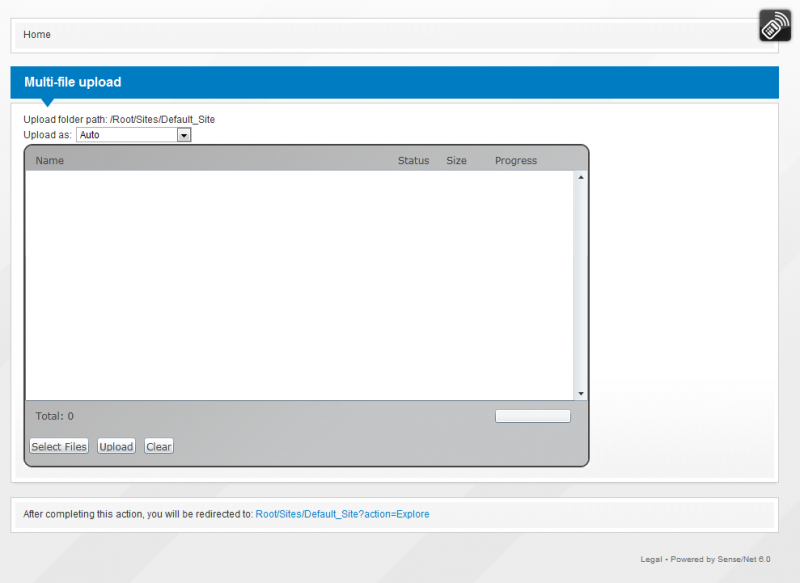The image size is (800, 583).
Task: Go to Home breadcrumb
Action: pyautogui.click(x=37, y=35)
